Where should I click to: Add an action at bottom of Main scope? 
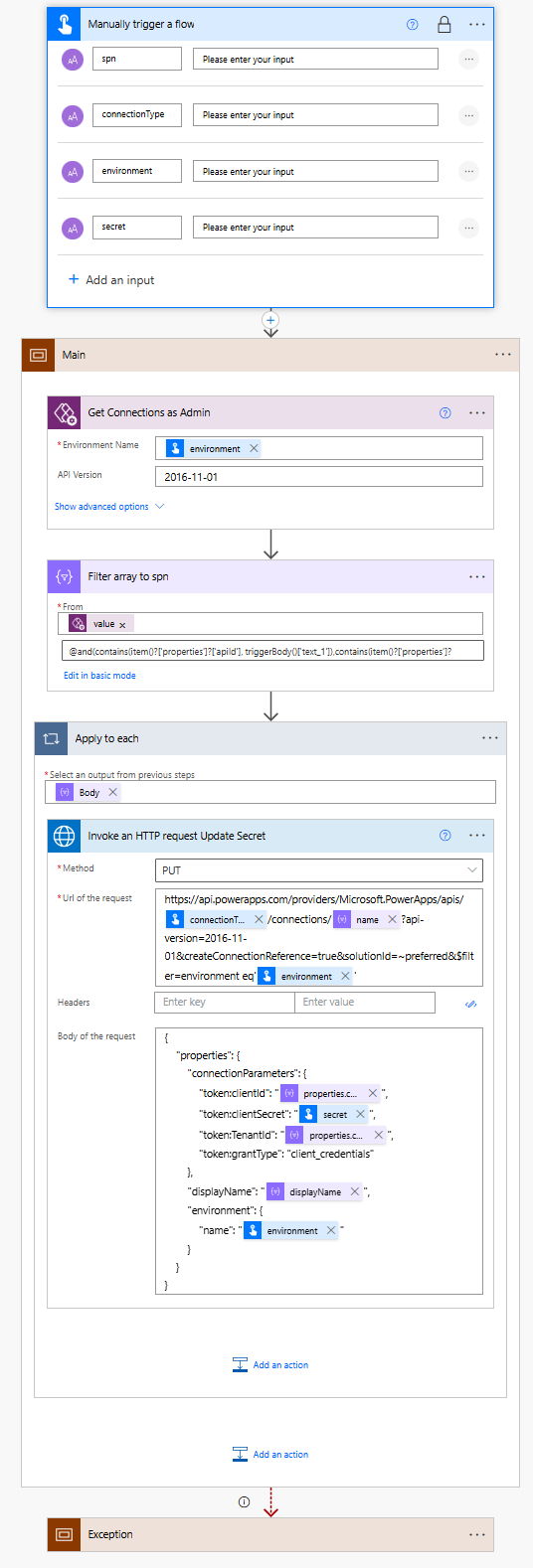(270, 1455)
